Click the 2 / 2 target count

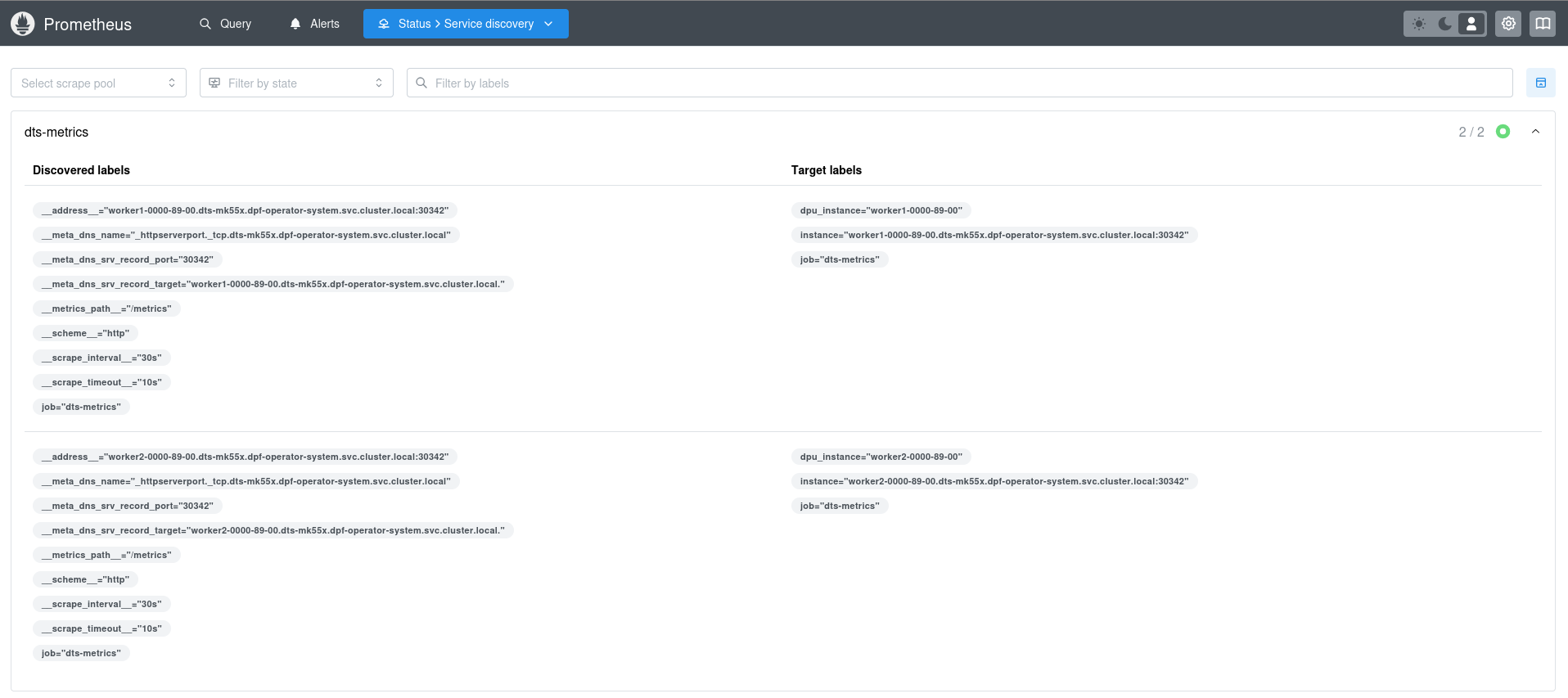coord(1471,132)
